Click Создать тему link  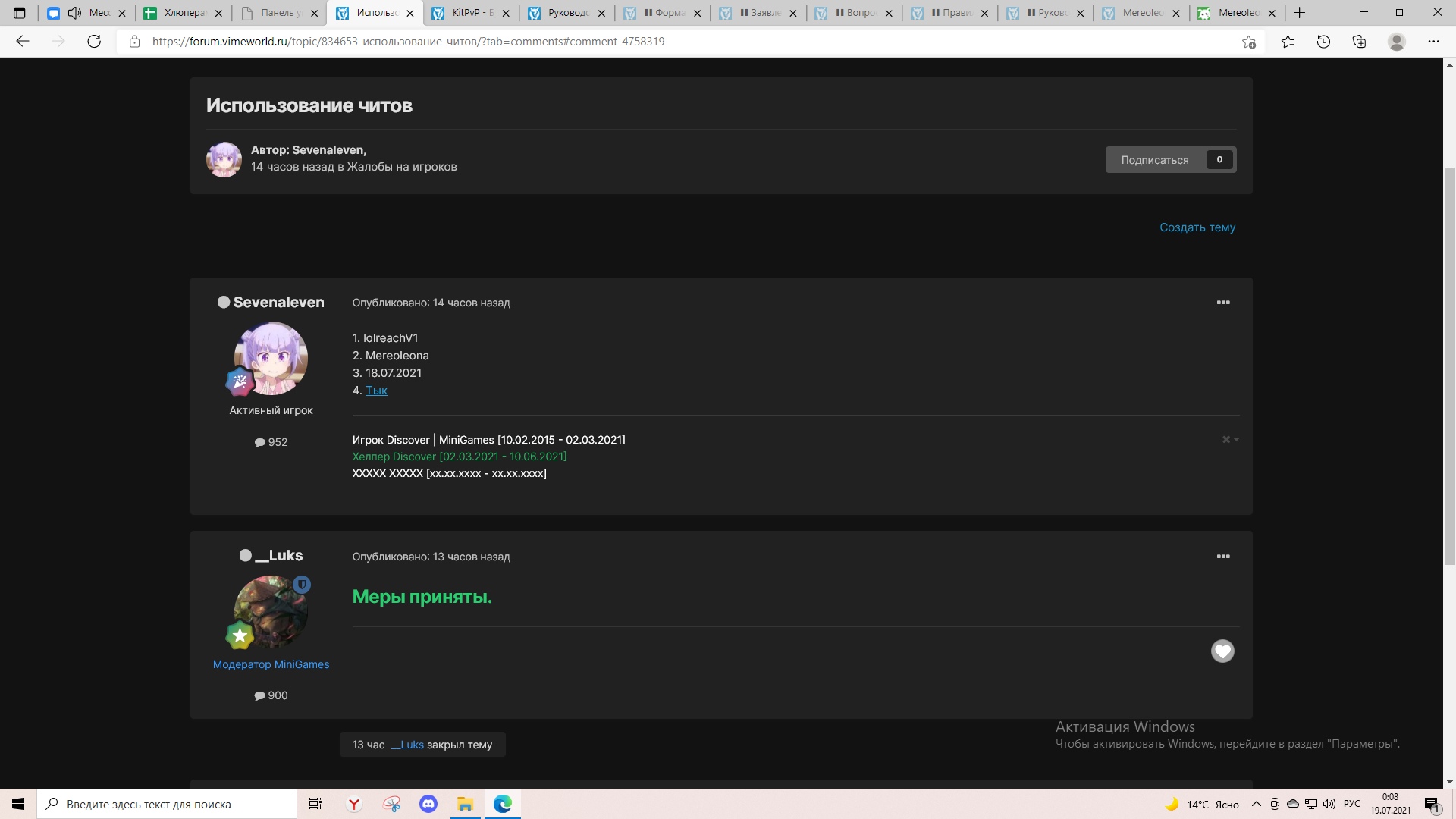pos(1197,227)
